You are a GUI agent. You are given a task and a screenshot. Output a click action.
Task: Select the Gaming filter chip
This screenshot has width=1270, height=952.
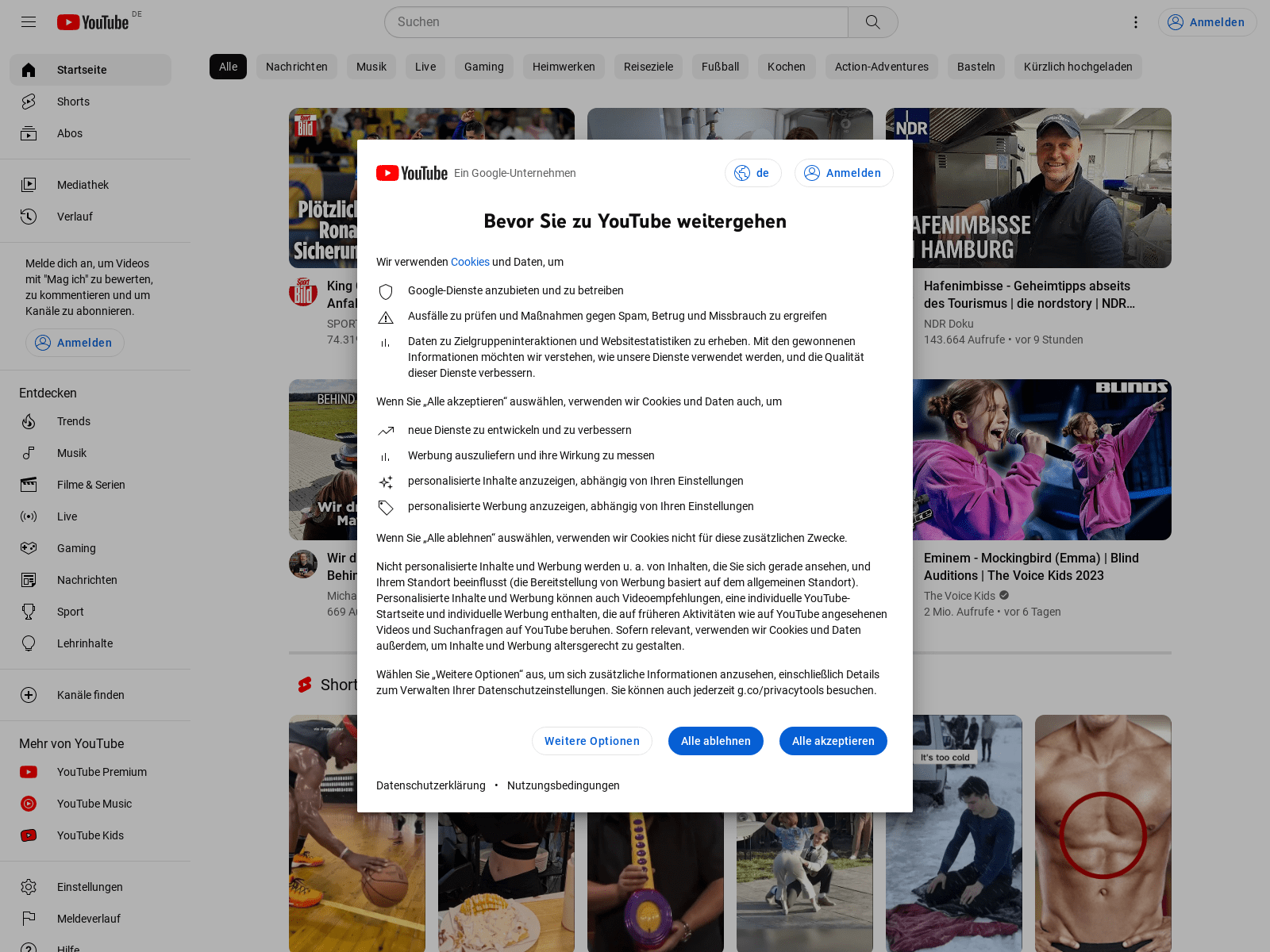point(484,67)
